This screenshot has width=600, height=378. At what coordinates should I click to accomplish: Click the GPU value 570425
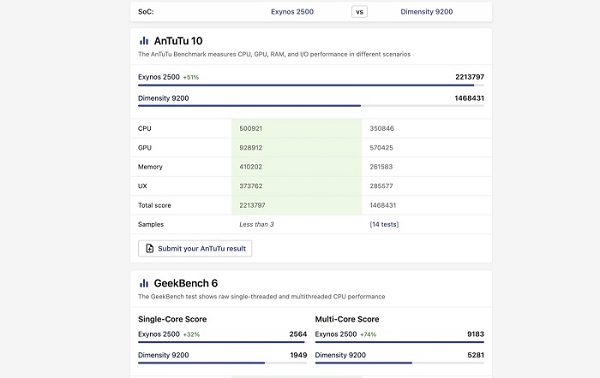click(381, 148)
